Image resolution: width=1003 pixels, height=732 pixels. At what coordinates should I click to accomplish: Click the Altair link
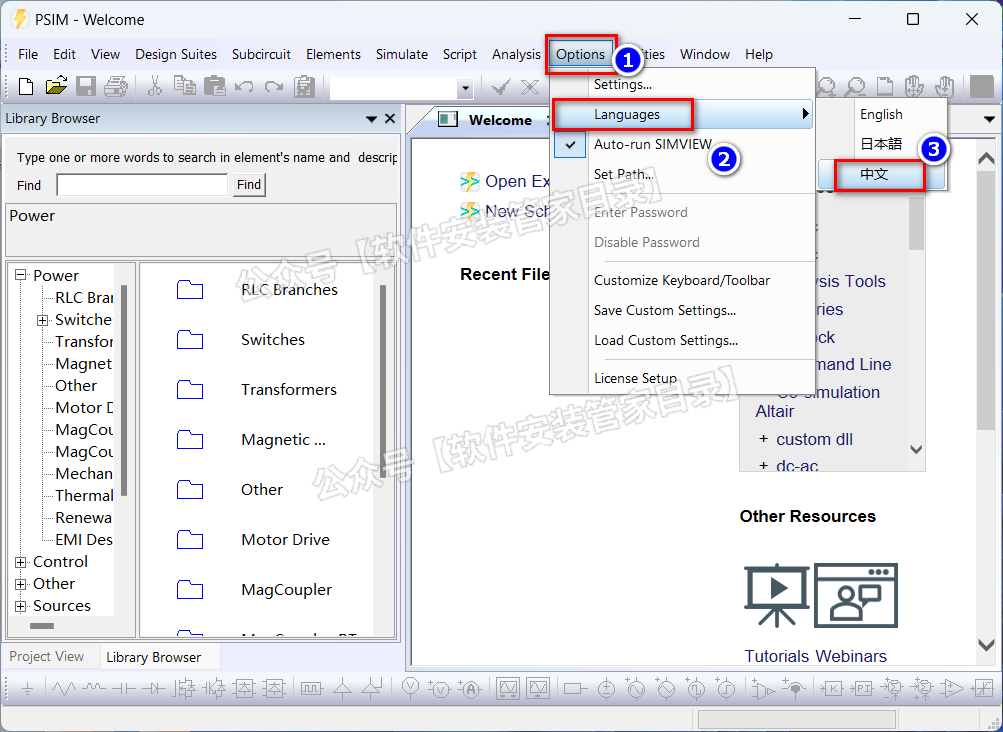[x=775, y=411]
